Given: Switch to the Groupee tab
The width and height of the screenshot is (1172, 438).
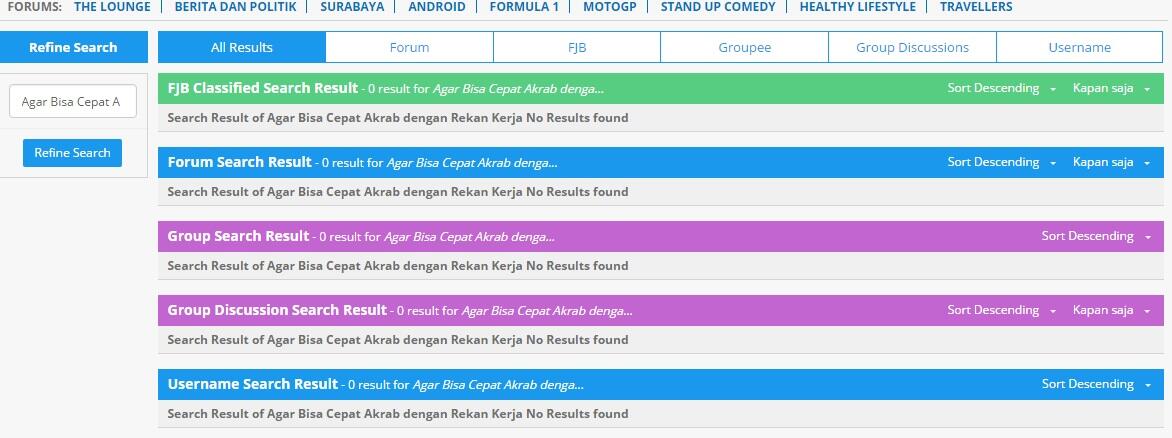Looking at the screenshot, I should [744, 47].
